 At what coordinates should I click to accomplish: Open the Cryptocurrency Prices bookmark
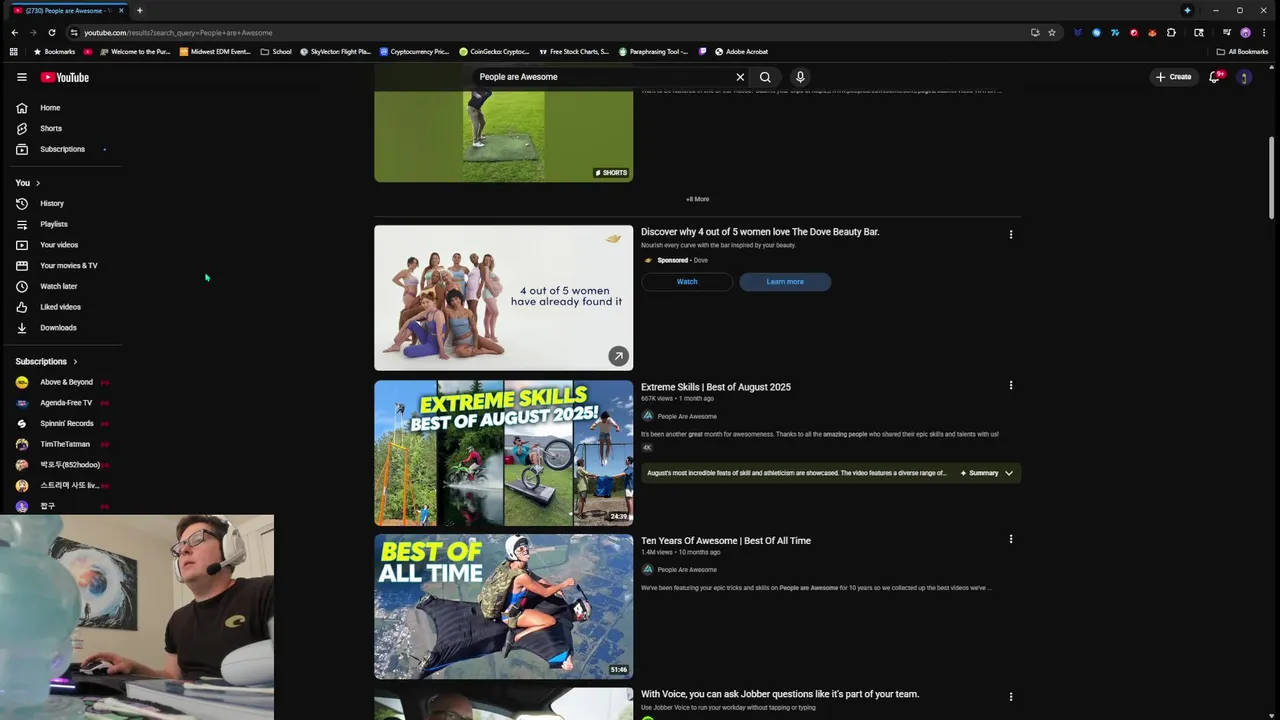[x=415, y=52]
